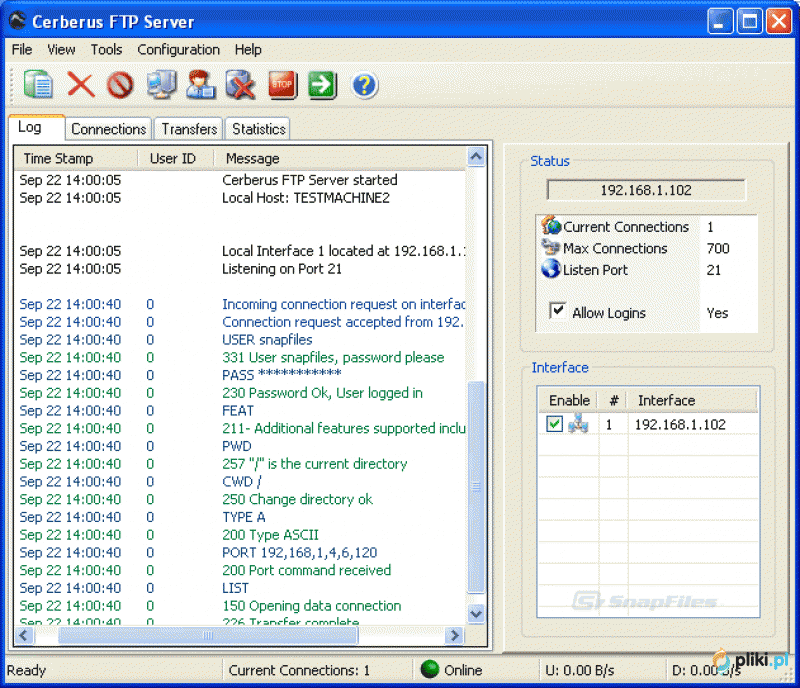Image resolution: width=800 pixels, height=688 pixels.
Task: Select the 'TYPE A' log entry
Action: click(x=240, y=517)
